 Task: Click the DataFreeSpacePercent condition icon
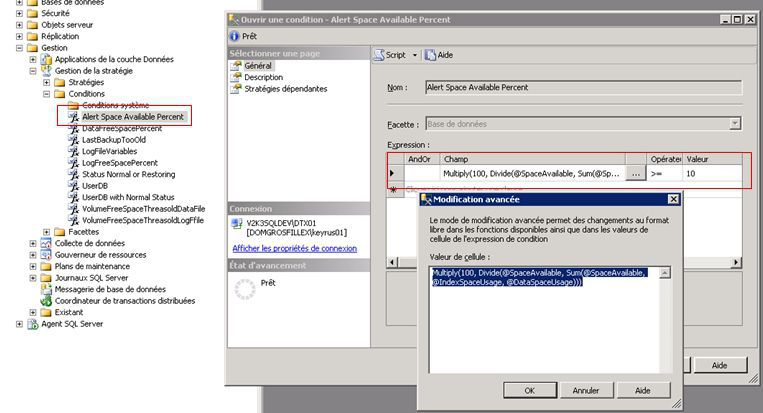point(73,129)
